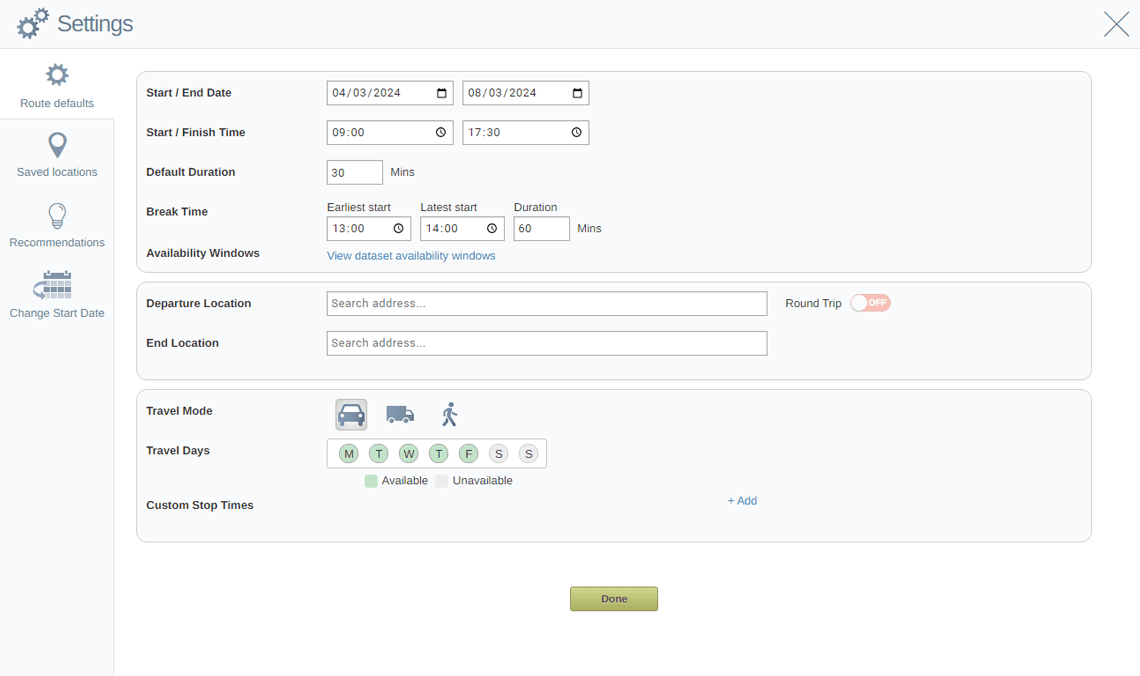Image resolution: width=1140 pixels, height=676 pixels.
Task: Select the truck travel mode
Action: coord(400,413)
